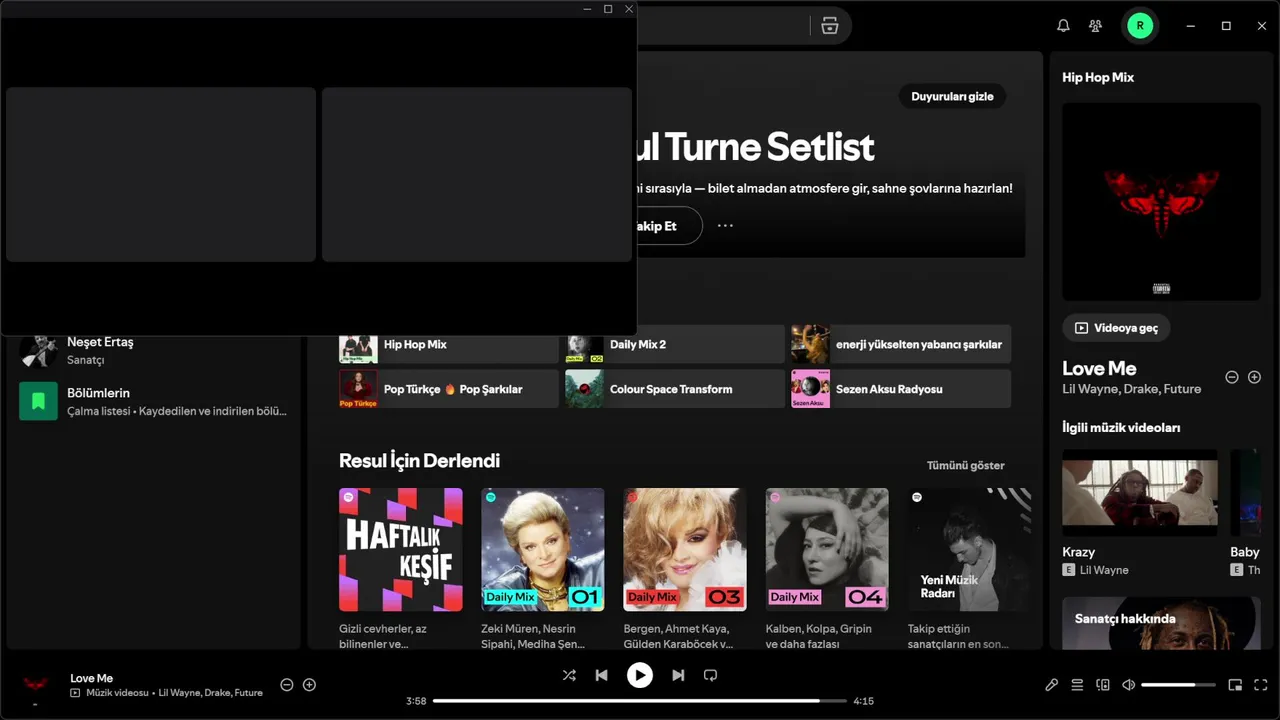
Task: Open Daily Mix 01 cover card
Action: click(x=543, y=549)
